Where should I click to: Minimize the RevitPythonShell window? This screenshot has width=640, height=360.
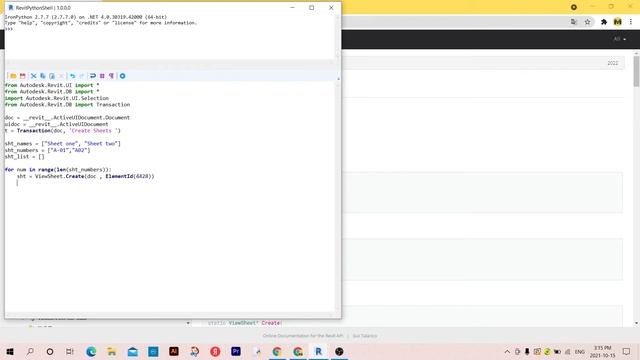click(292, 7)
